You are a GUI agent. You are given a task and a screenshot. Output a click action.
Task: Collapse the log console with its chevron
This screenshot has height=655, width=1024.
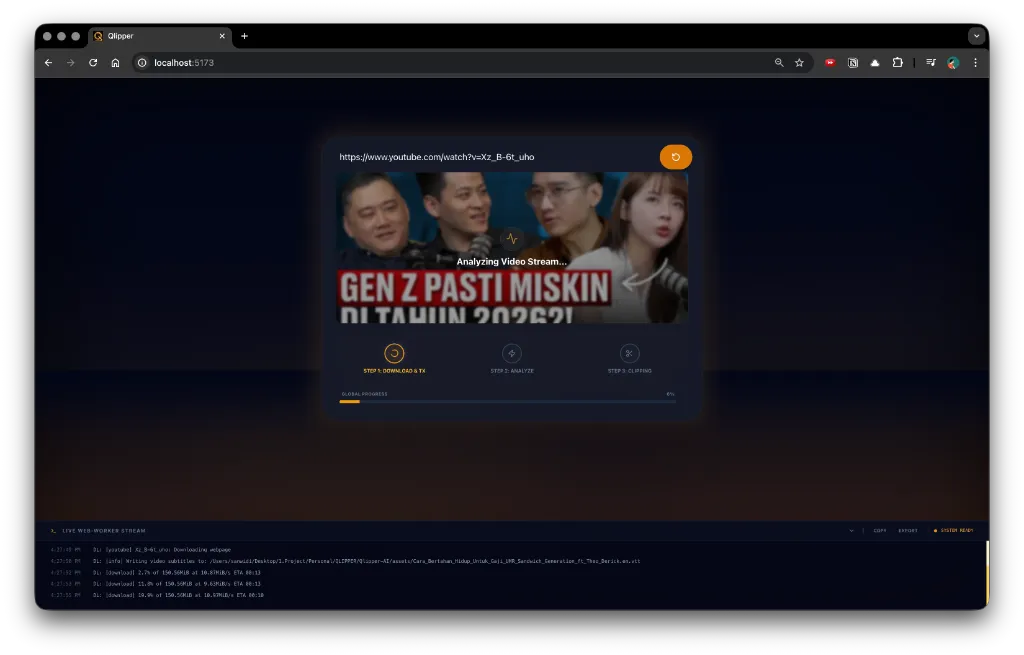[x=851, y=530]
